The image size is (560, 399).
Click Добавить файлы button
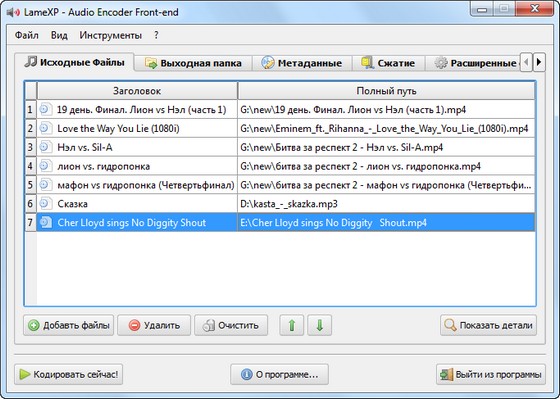[x=69, y=325]
